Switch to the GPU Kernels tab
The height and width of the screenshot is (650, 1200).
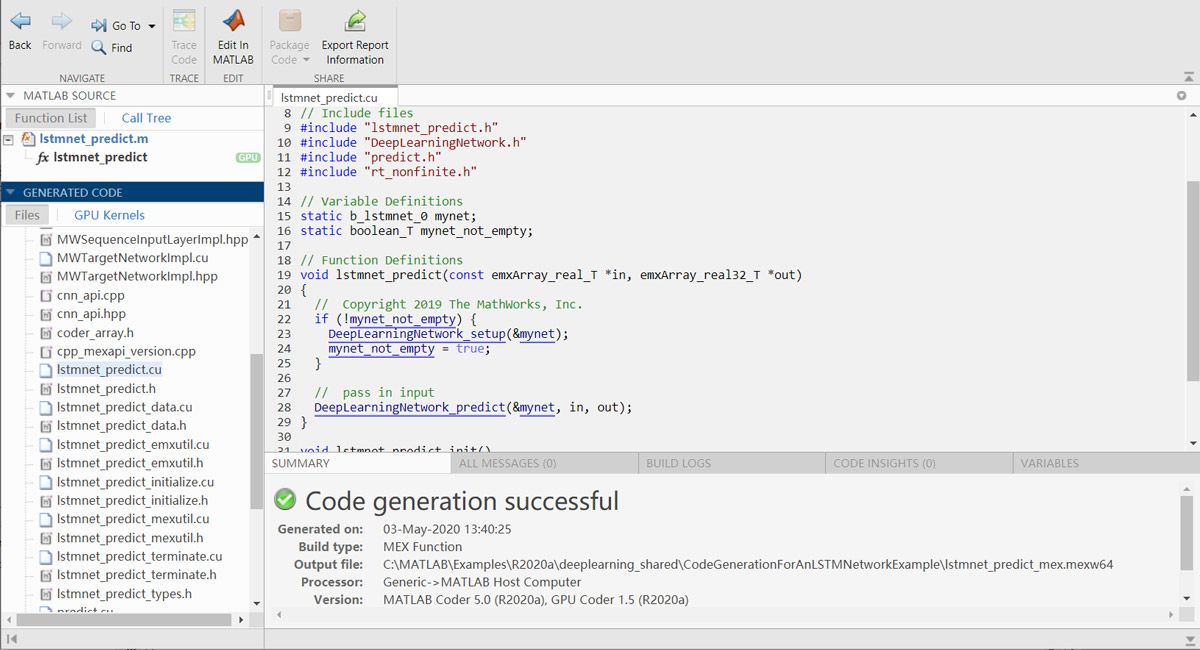pyautogui.click(x=109, y=215)
